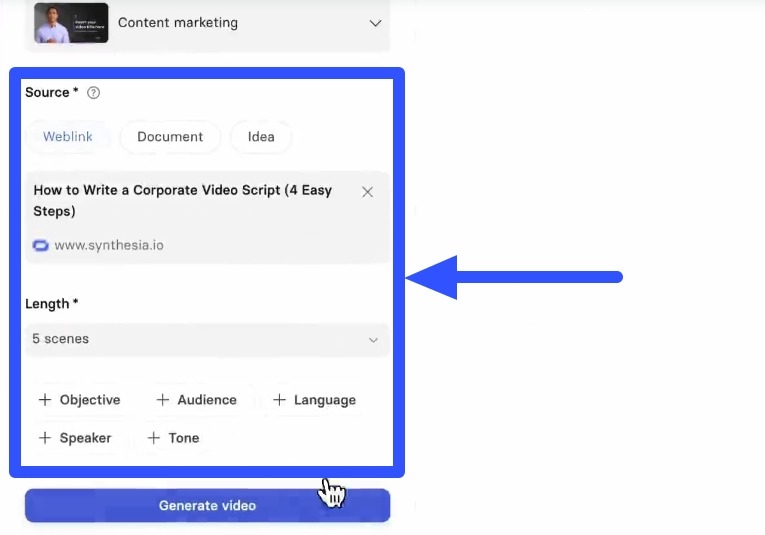Click the Content marketing template thumbnail
Screen dimensions: 765x535
[71, 22]
